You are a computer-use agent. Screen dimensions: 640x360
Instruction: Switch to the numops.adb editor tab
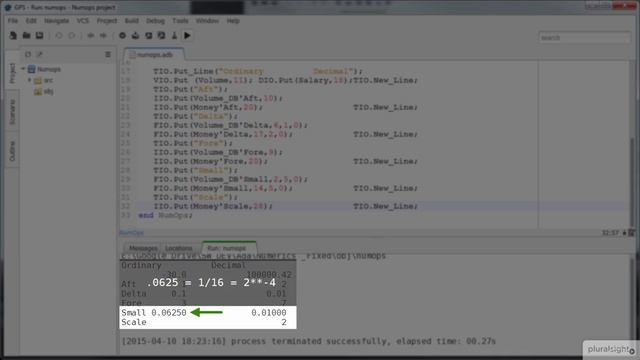click(154, 54)
